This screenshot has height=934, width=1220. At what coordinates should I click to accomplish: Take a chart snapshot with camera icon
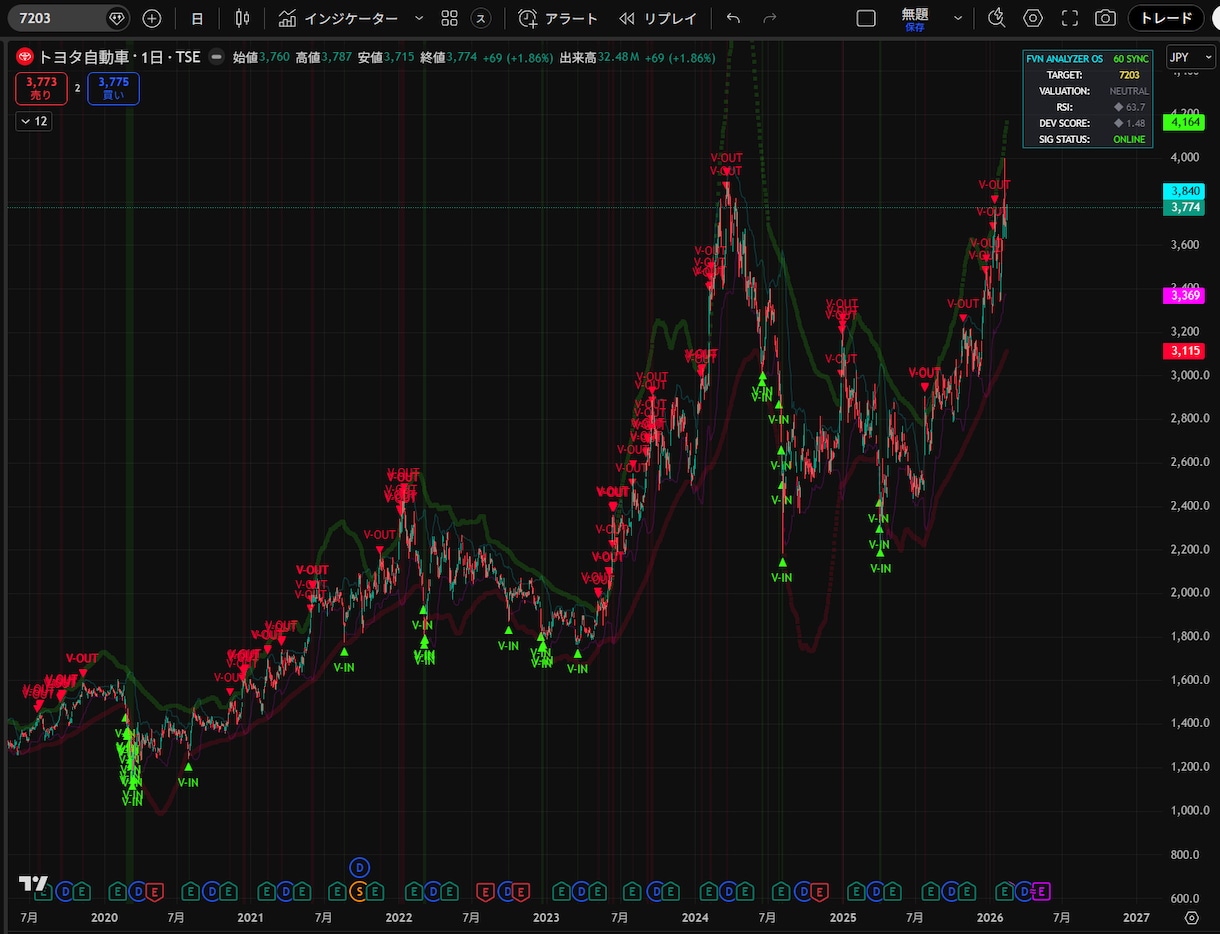click(x=1105, y=18)
